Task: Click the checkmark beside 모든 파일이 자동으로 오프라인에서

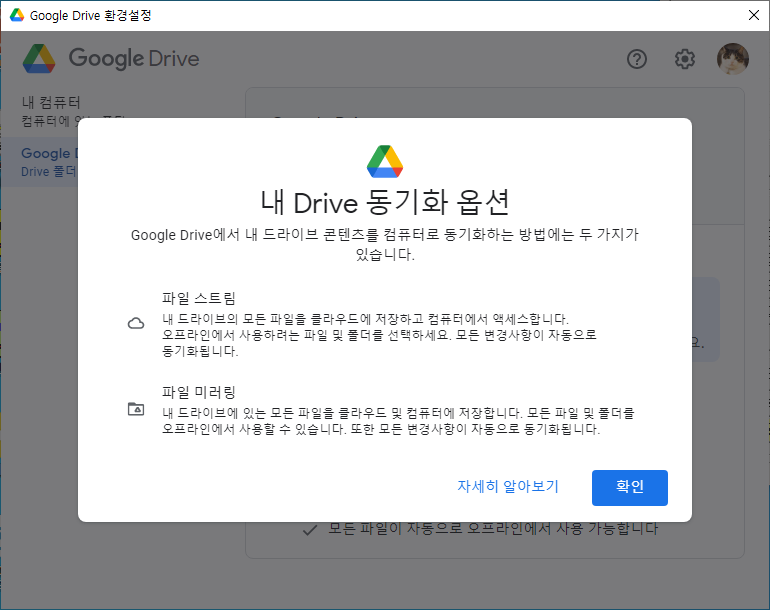Action: click(x=309, y=530)
